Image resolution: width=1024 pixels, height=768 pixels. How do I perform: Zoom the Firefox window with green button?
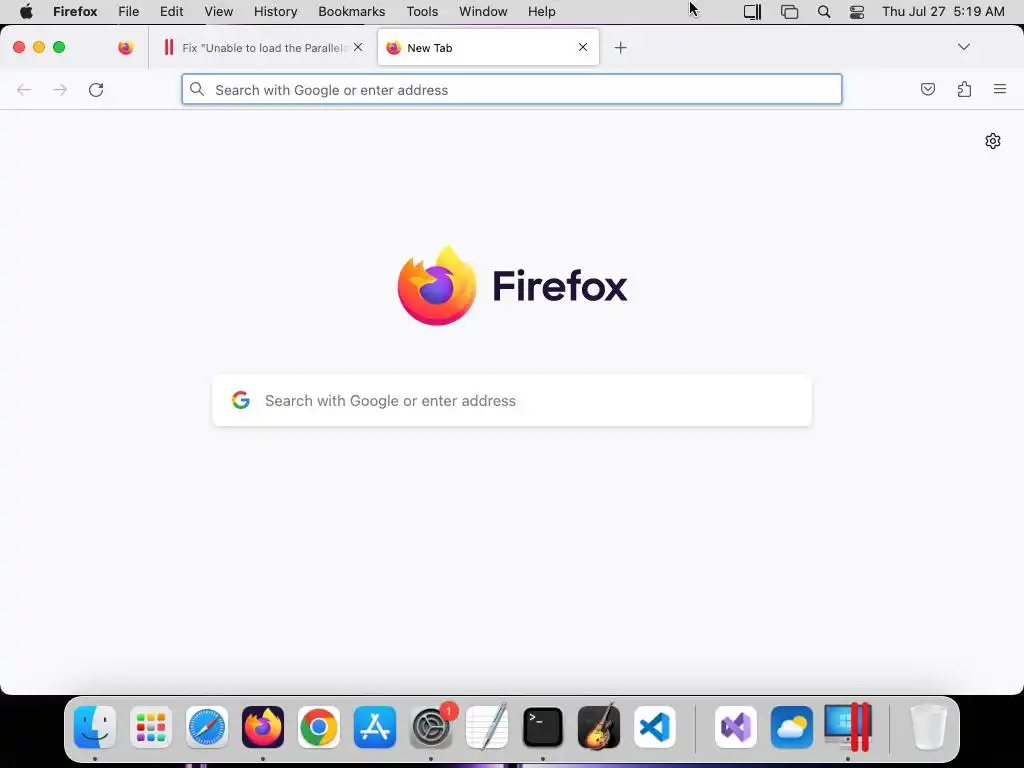pos(59,47)
